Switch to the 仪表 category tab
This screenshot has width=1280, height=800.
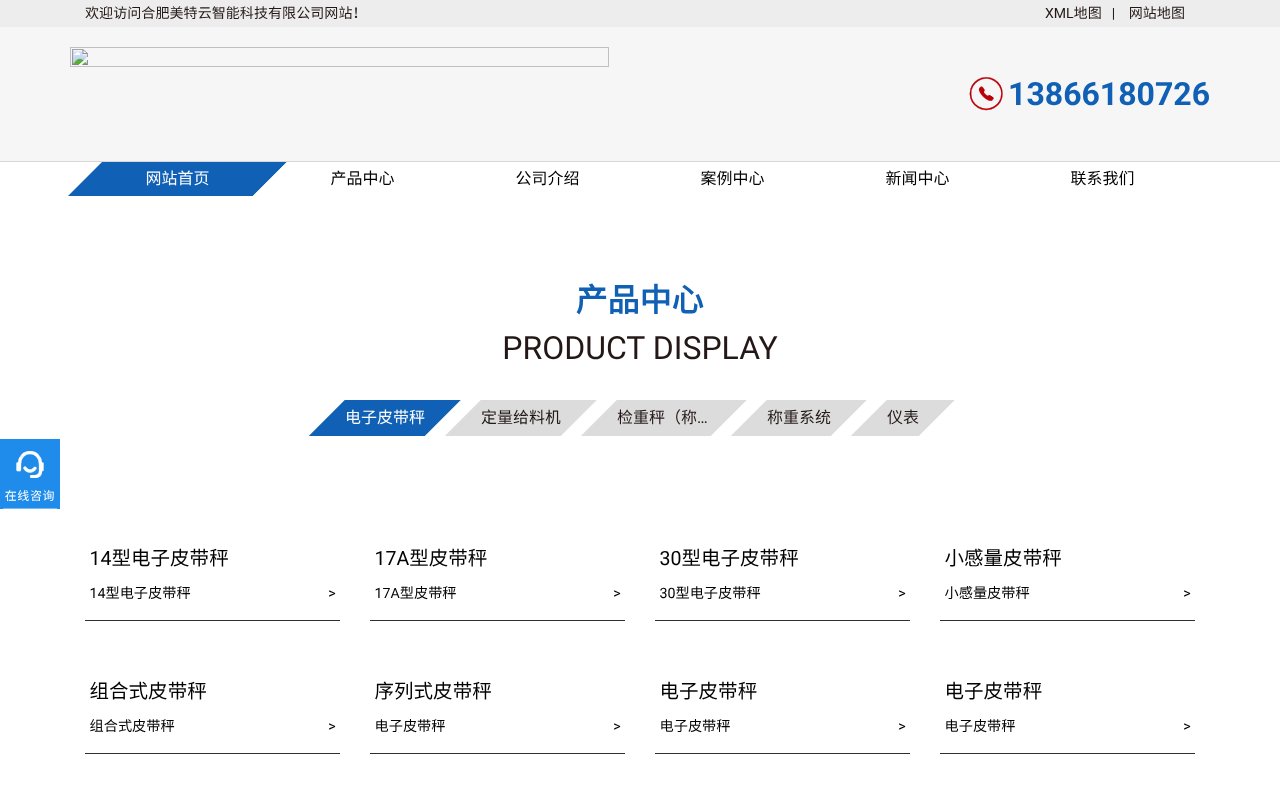903,417
